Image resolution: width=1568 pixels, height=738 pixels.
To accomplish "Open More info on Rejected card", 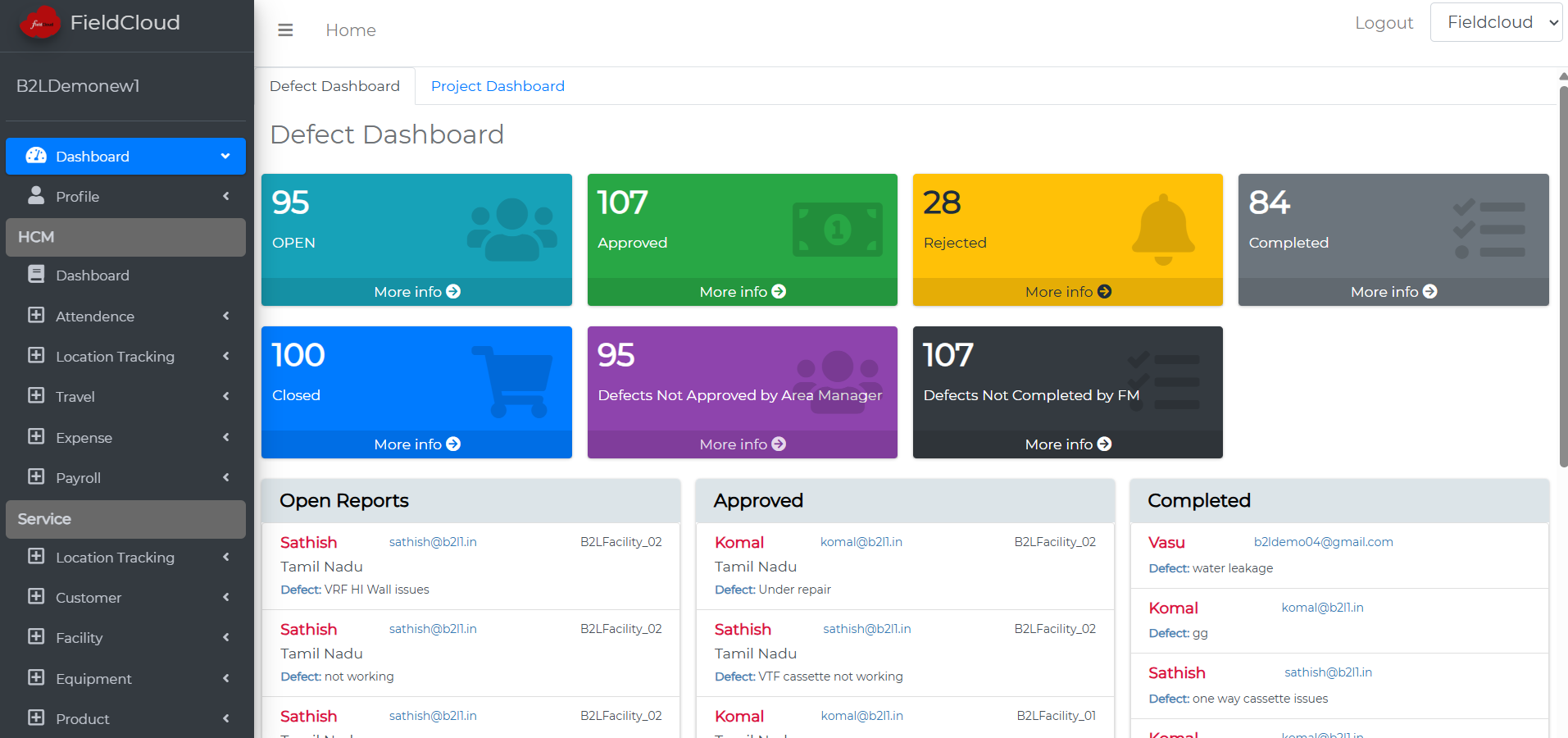I will 1067,292.
